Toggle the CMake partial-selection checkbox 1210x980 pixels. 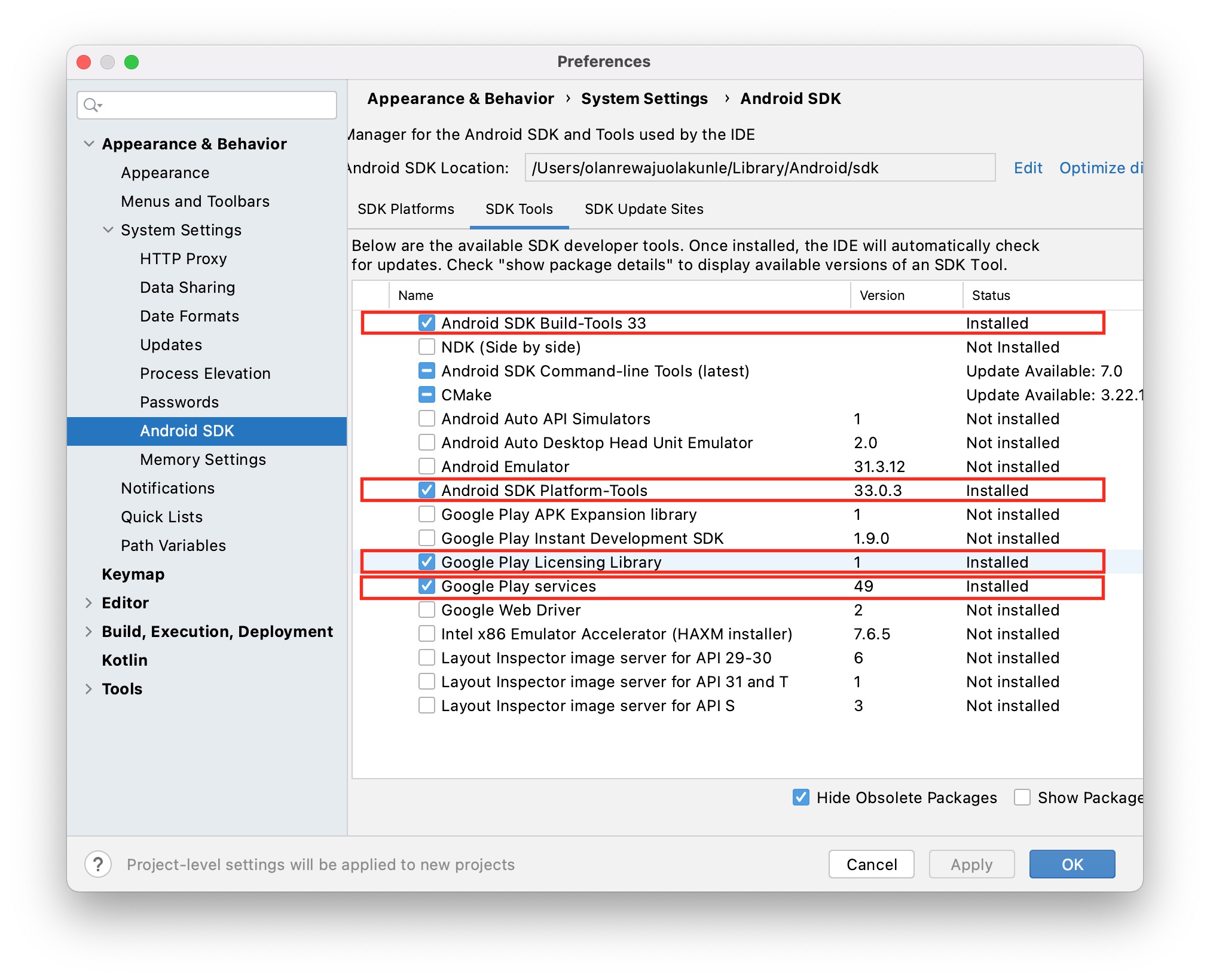coord(426,395)
